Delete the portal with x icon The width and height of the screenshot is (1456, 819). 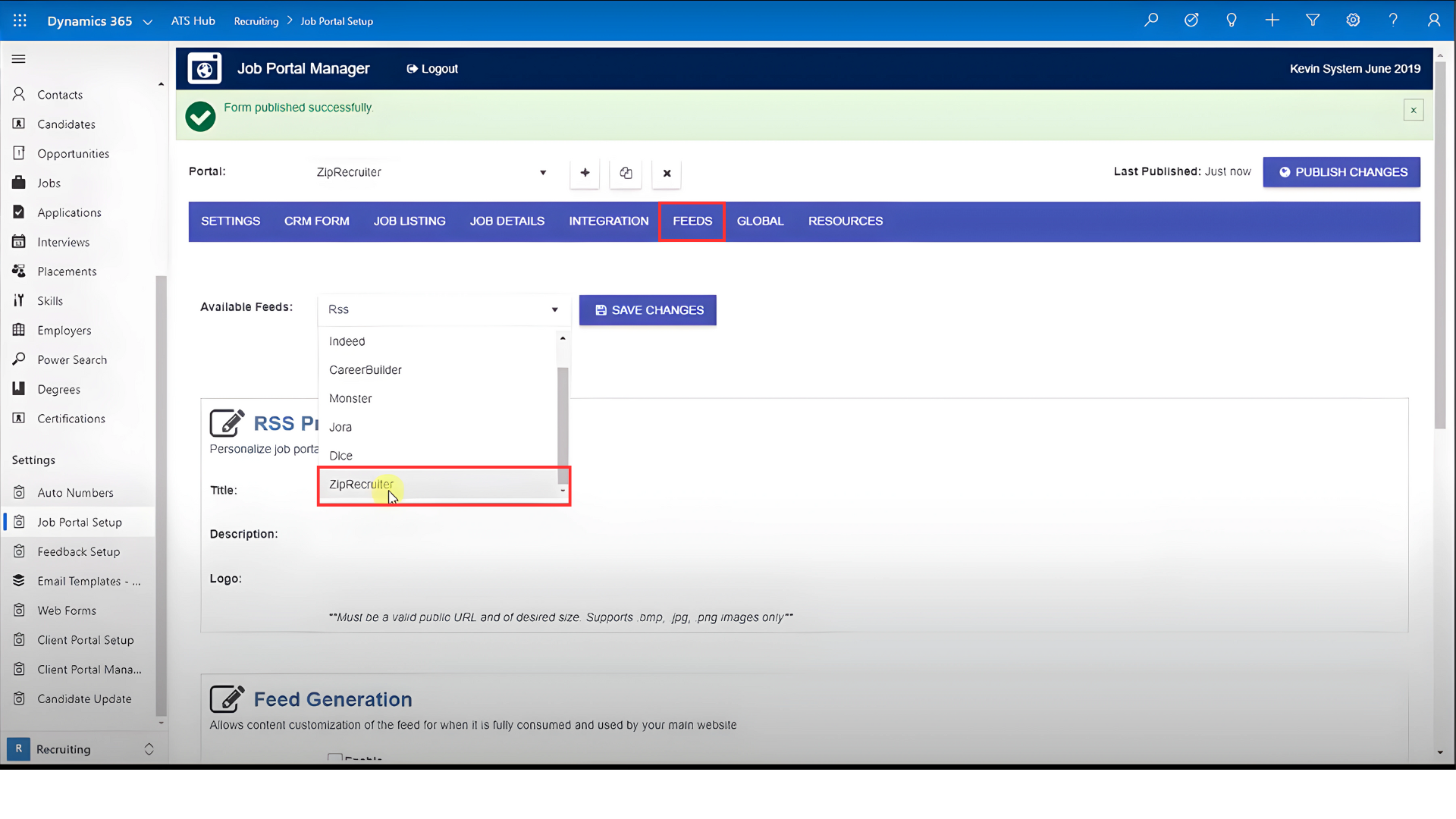click(x=667, y=173)
